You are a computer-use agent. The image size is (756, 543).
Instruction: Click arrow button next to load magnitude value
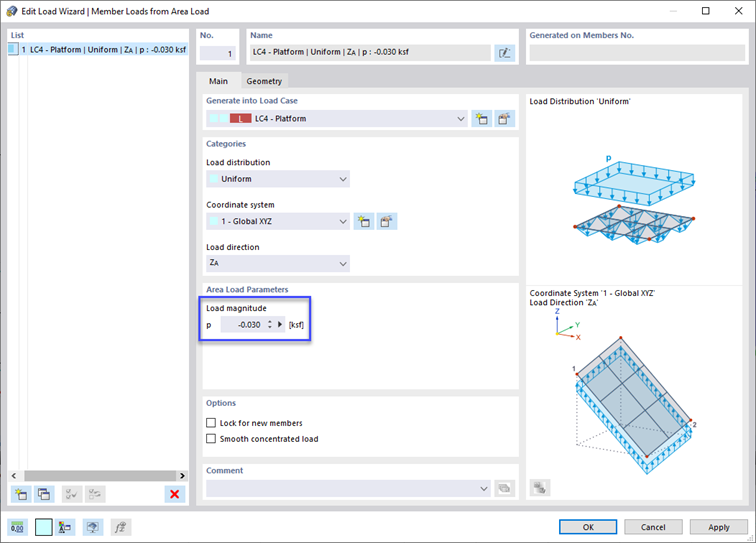[280, 325]
